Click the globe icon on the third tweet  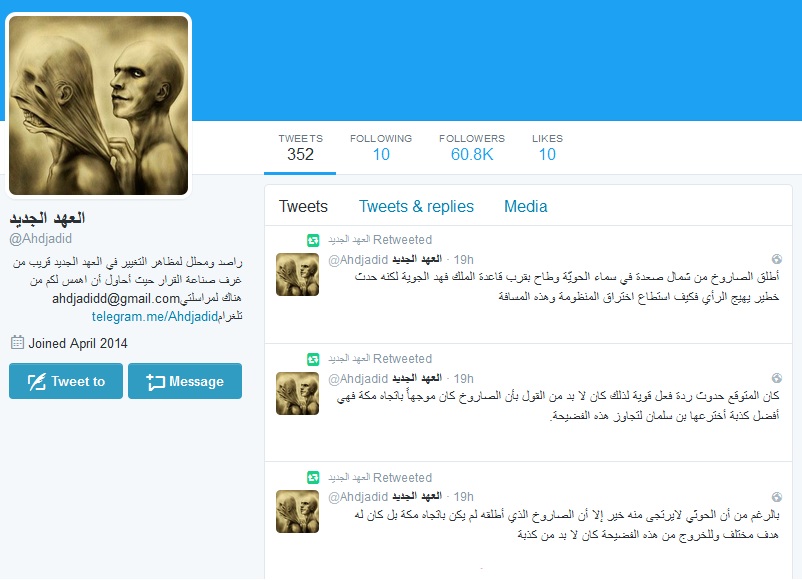pos(776,497)
